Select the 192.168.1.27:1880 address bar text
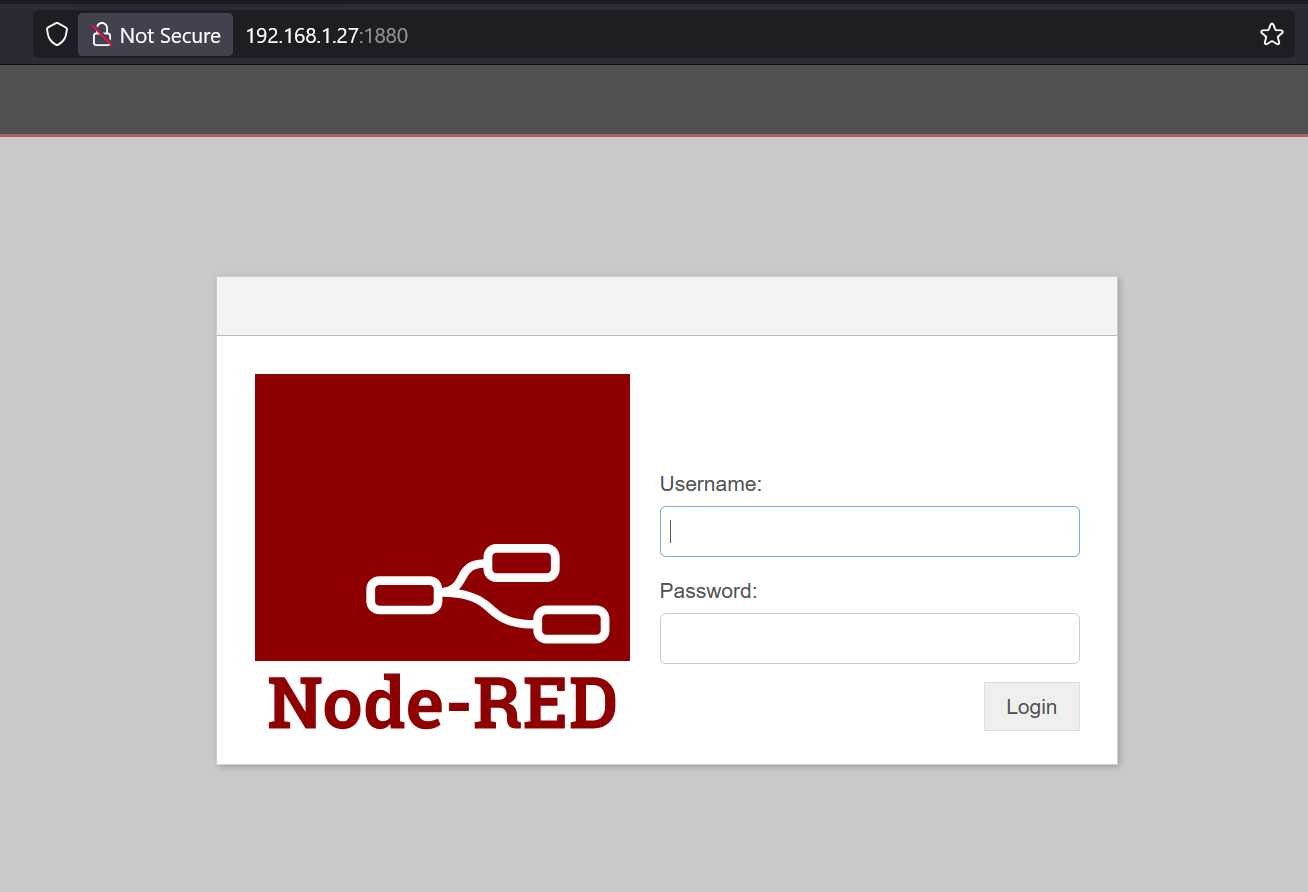Image resolution: width=1308 pixels, height=892 pixels. click(x=327, y=36)
